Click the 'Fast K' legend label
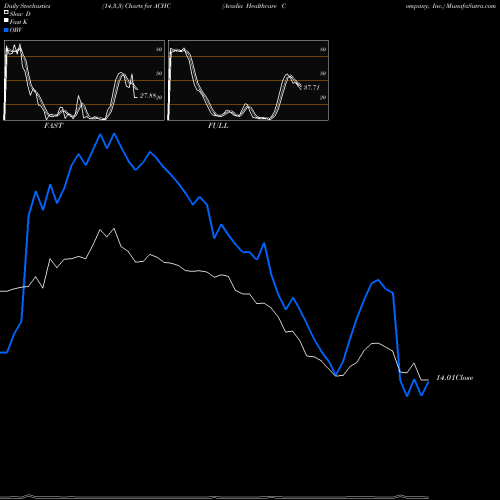Image resolution: width=500 pixels, height=500 pixels. pyautogui.click(x=19, y=22)
